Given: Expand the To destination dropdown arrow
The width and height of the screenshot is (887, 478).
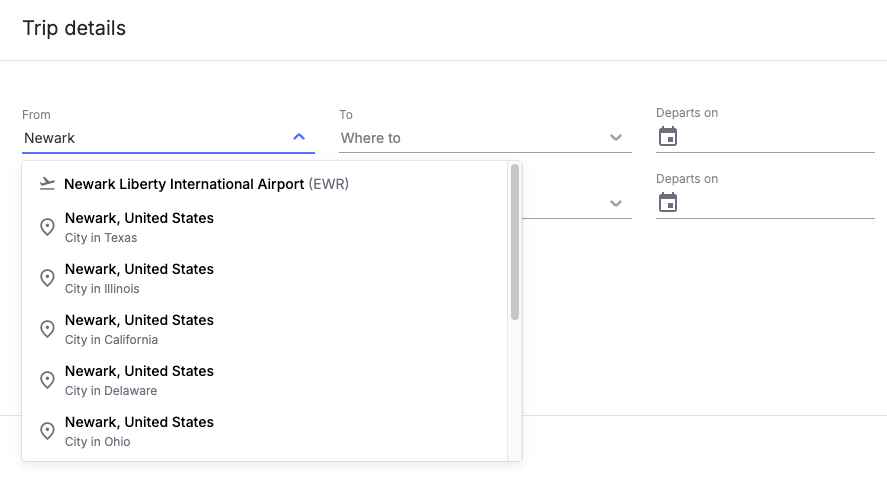Looking at the screenshot, I should tap(616, 138).
